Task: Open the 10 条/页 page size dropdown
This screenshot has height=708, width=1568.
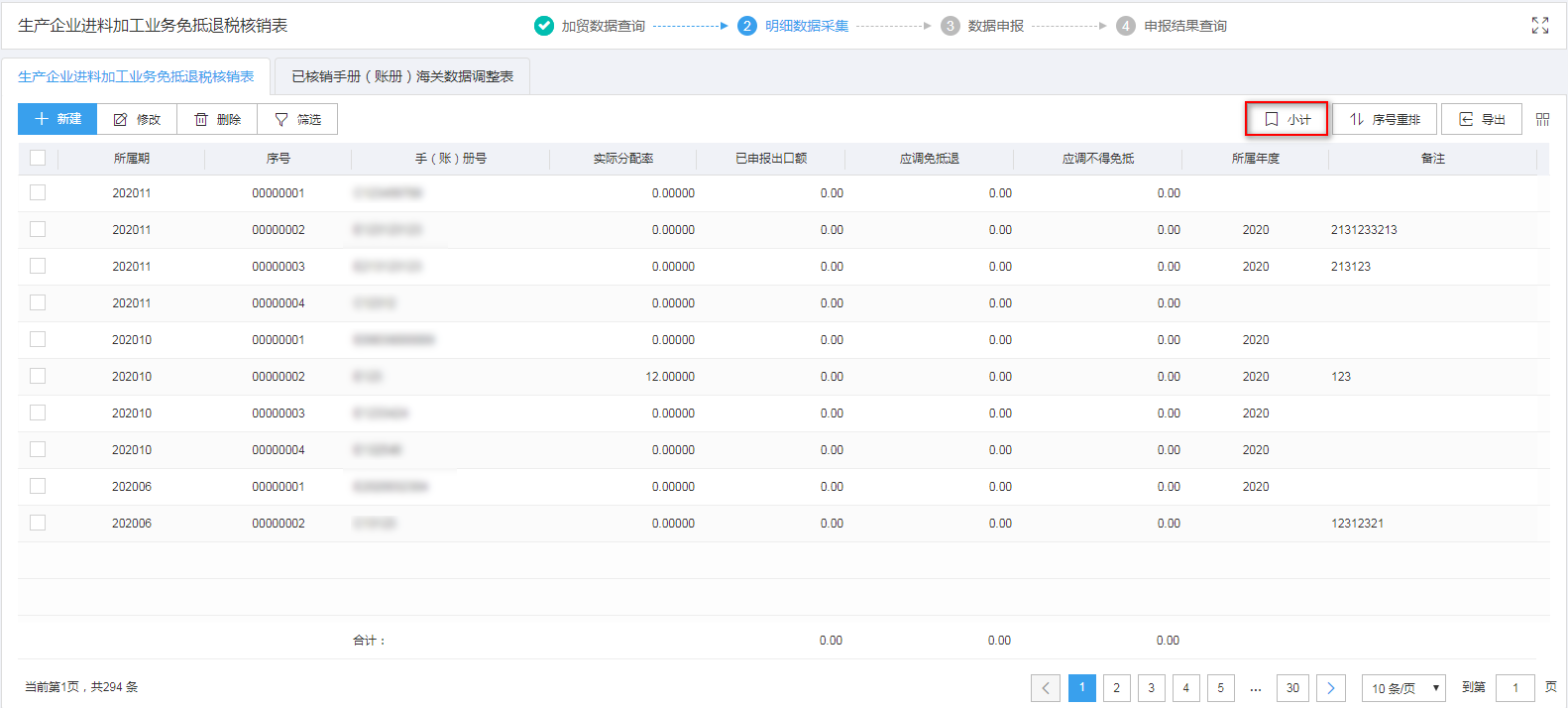Action: pyautogui.click(x=1403, y=688)
